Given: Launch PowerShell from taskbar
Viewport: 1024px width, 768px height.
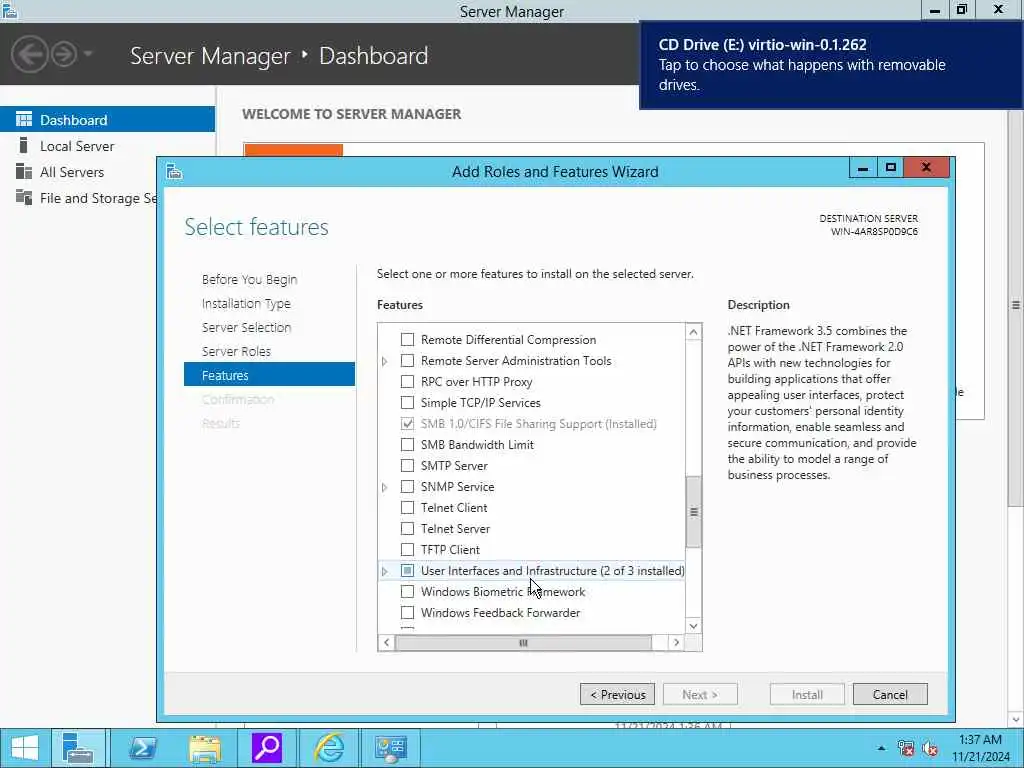Looking at the screenshot, I should [142, 748].
